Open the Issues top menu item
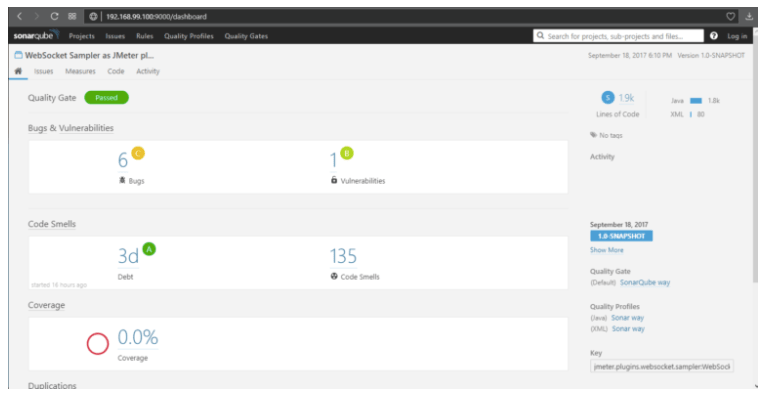 pos(115,36)
